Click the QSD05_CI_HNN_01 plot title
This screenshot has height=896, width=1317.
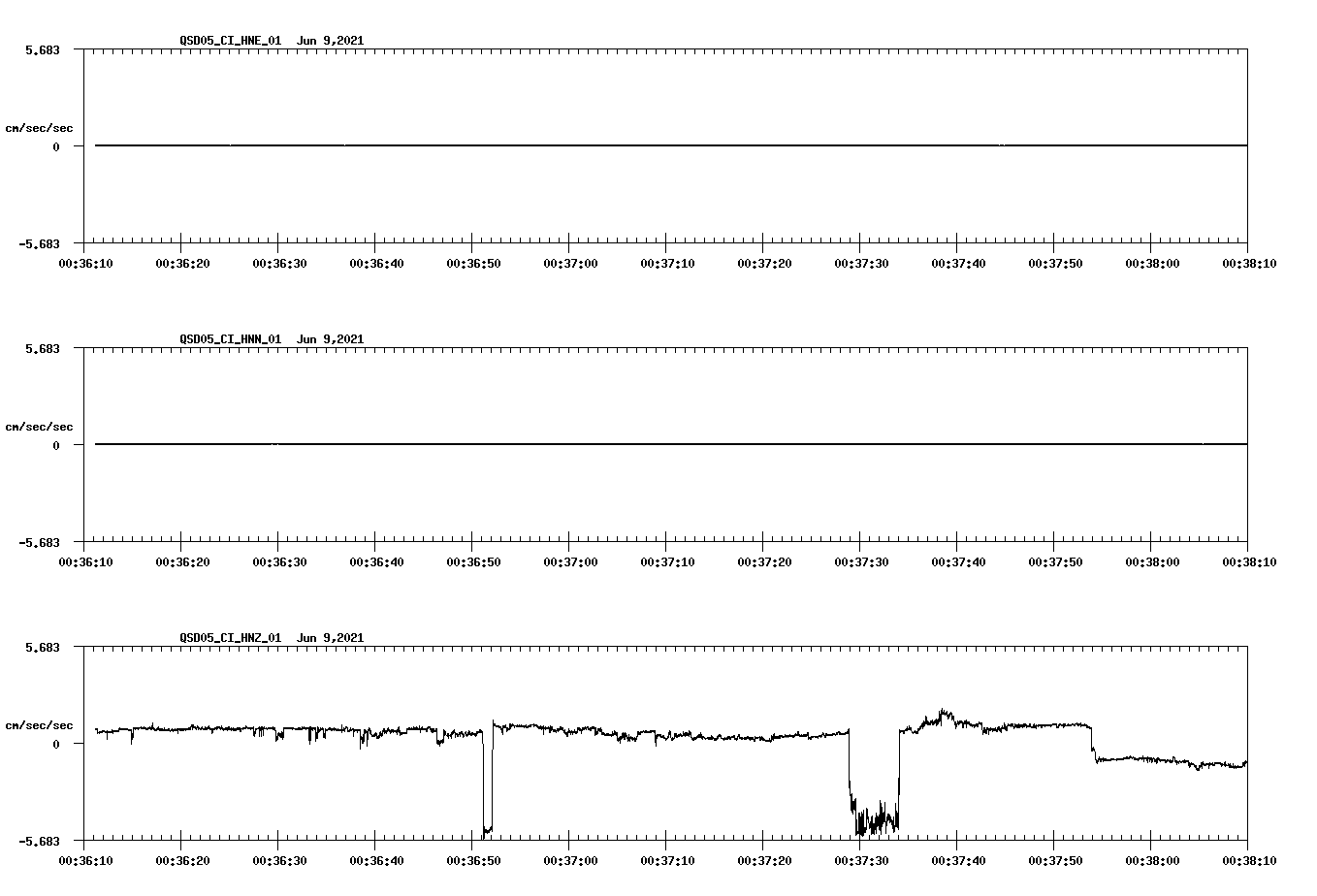(x=272, y=339)
